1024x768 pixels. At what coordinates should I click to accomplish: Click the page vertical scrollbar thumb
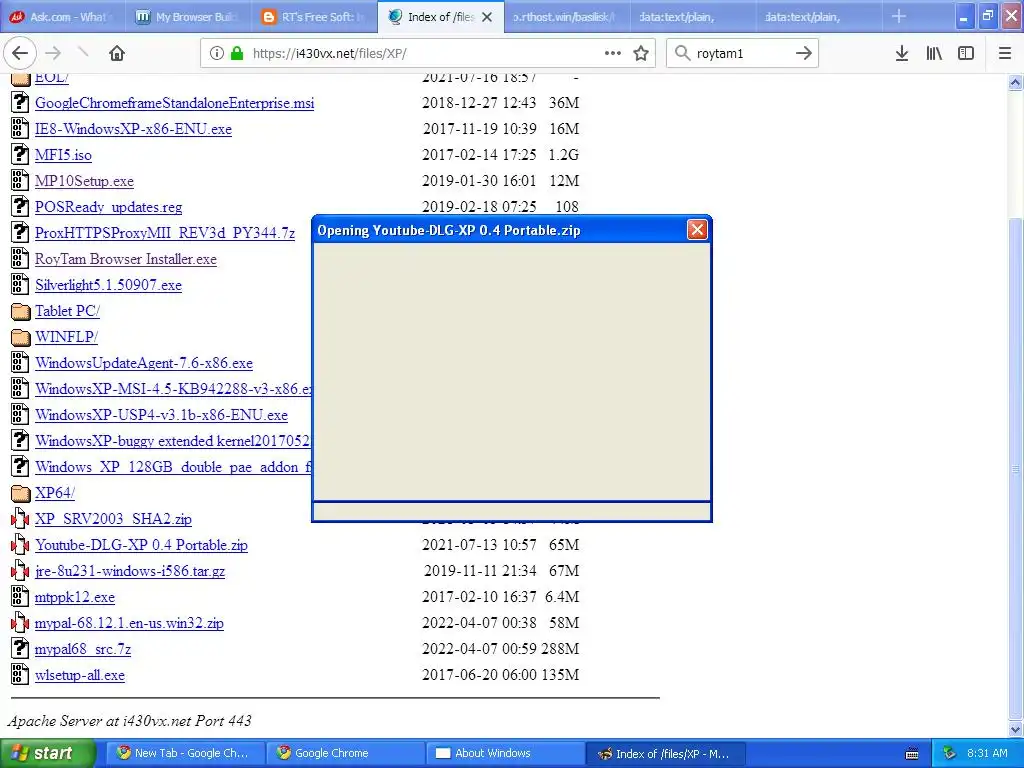click(x=1015, y=468)
